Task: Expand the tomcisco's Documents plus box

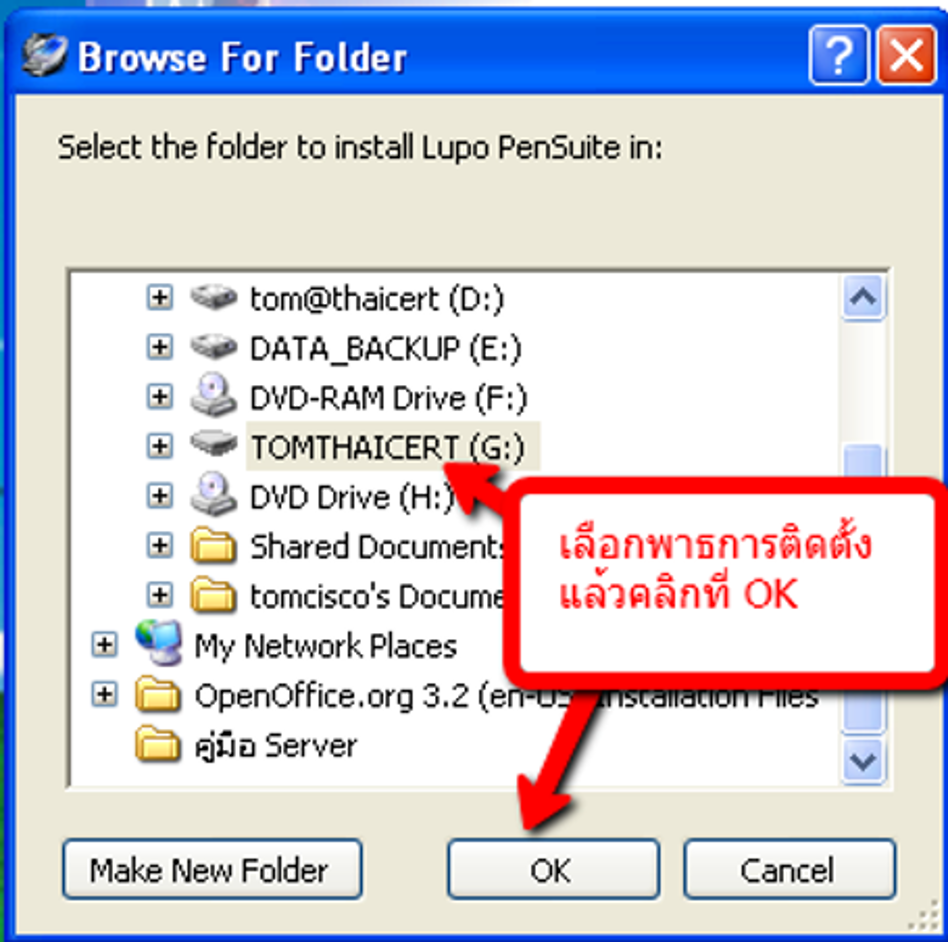Action: click(160, 595)
